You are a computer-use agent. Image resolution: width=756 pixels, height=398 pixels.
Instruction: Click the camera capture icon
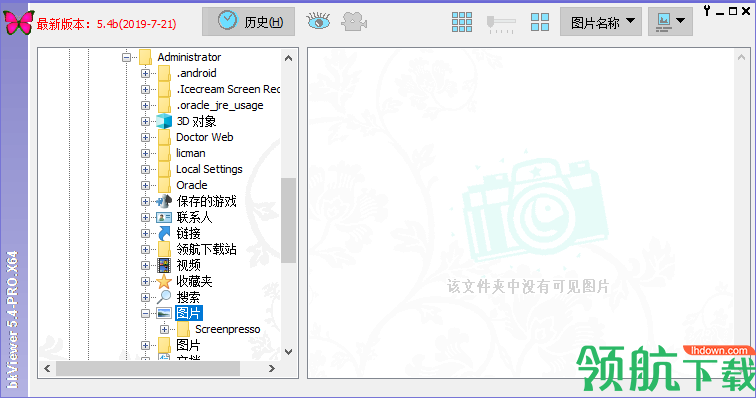(x=354, y=22)
